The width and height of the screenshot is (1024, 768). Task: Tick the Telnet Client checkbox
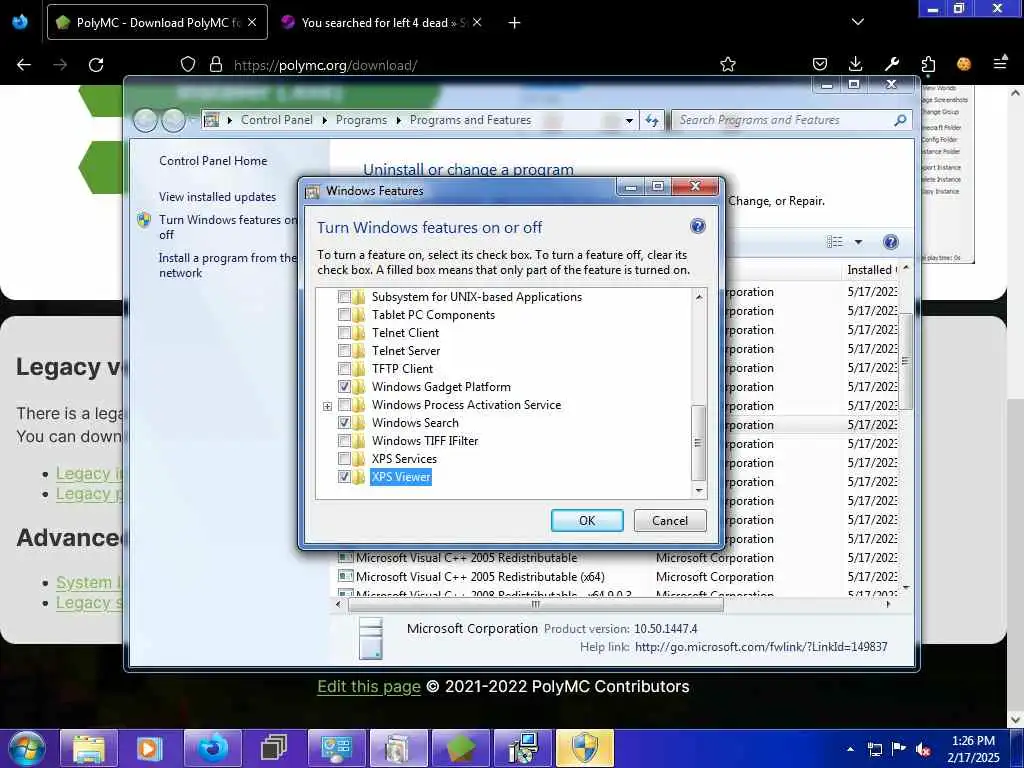click(x=344, y=333)
